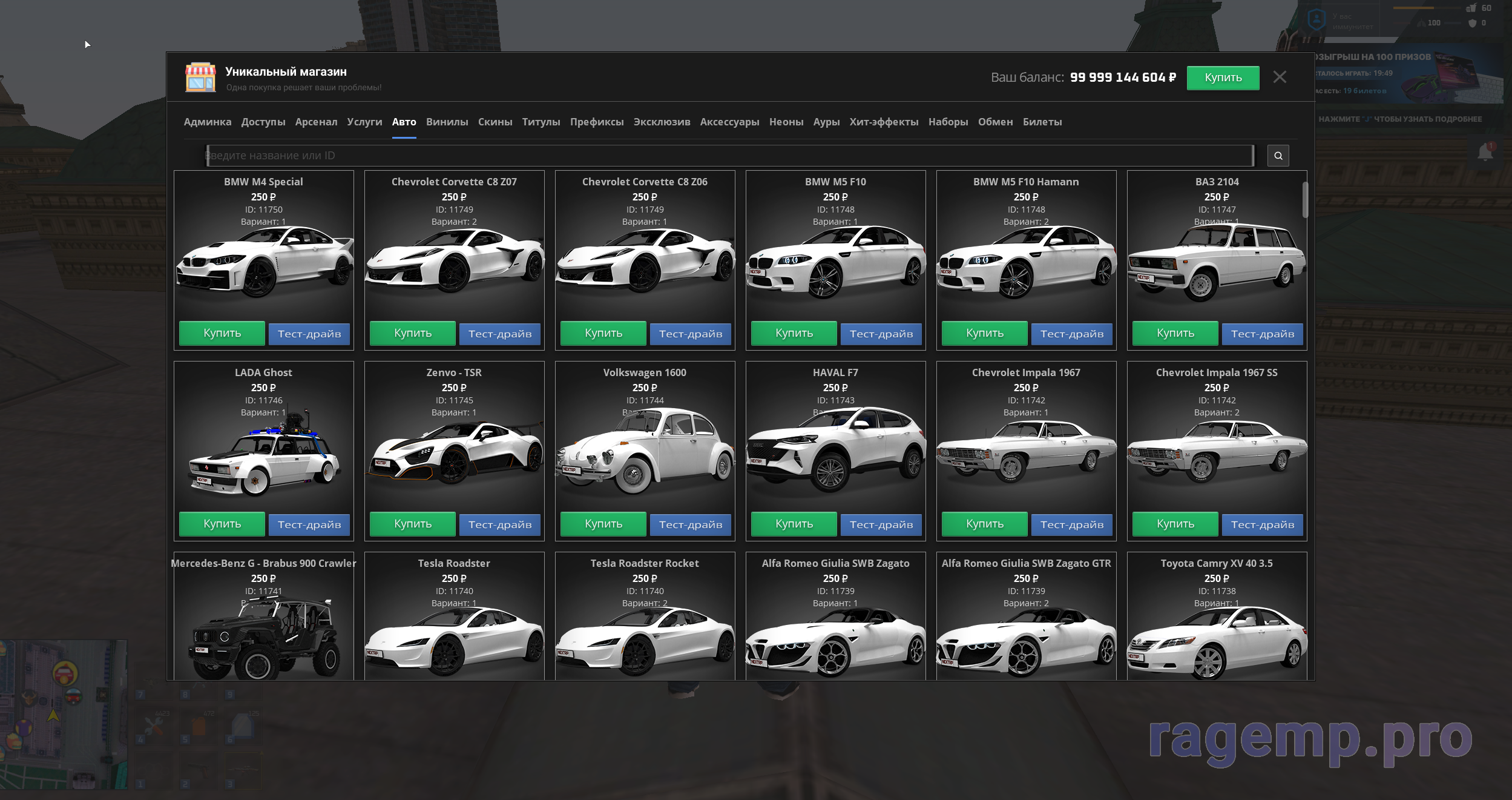Screen dimensions: 1512x800
Task: Open the Наборы tab
Action: click(x=948, y=122)
